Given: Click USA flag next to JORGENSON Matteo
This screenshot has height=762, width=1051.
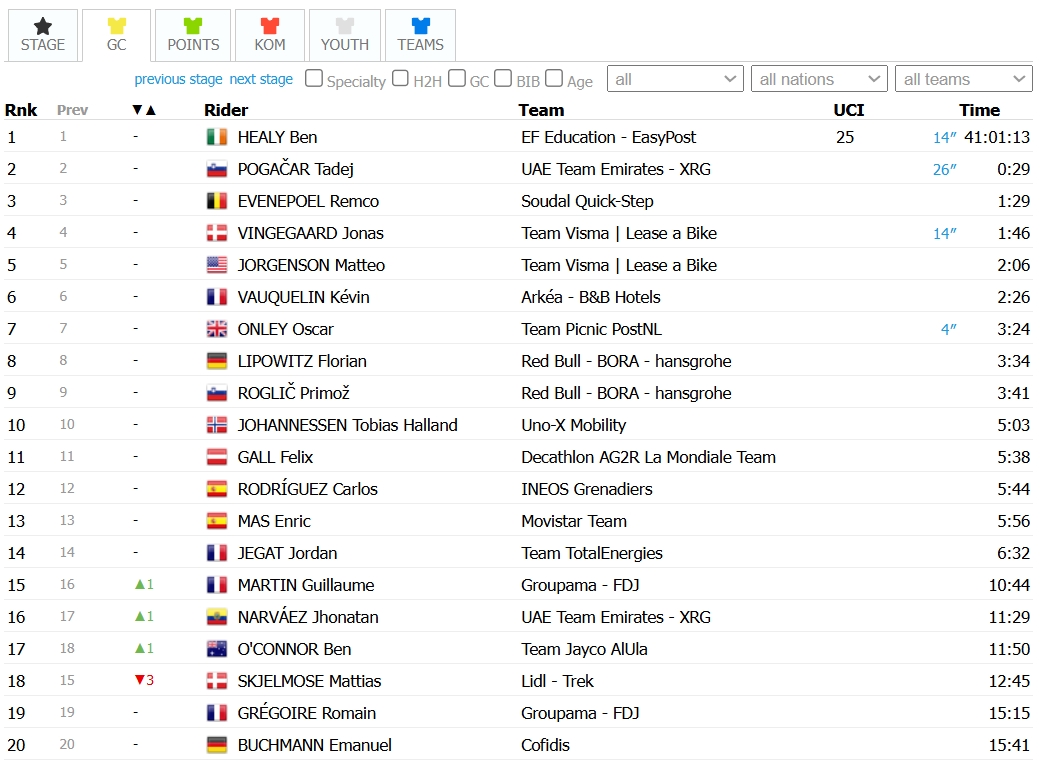Looking at the screenshot, I should (x=217, y=265).
